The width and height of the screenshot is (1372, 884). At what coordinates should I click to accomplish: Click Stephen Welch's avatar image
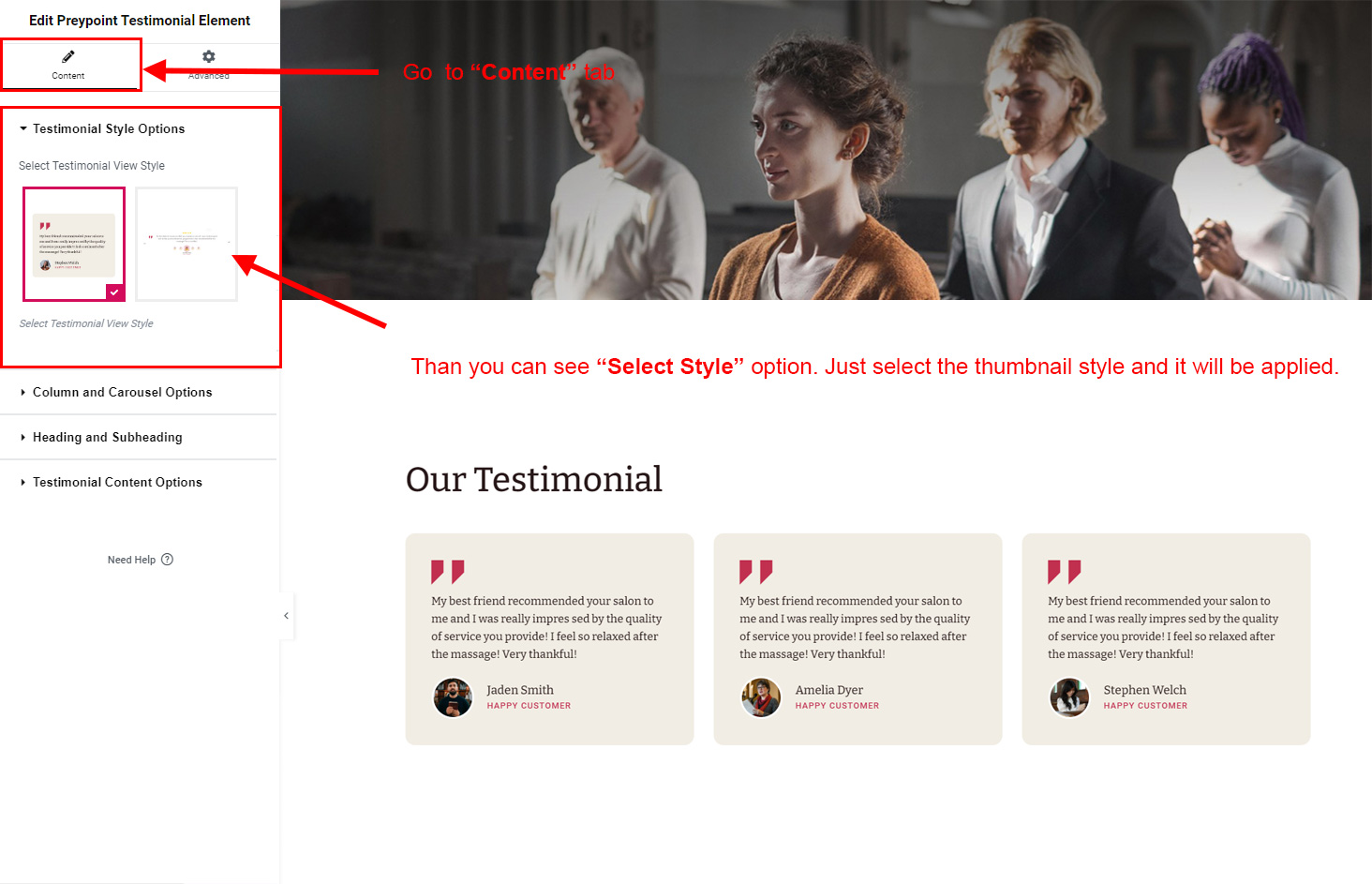click(x=1069, y=697)
